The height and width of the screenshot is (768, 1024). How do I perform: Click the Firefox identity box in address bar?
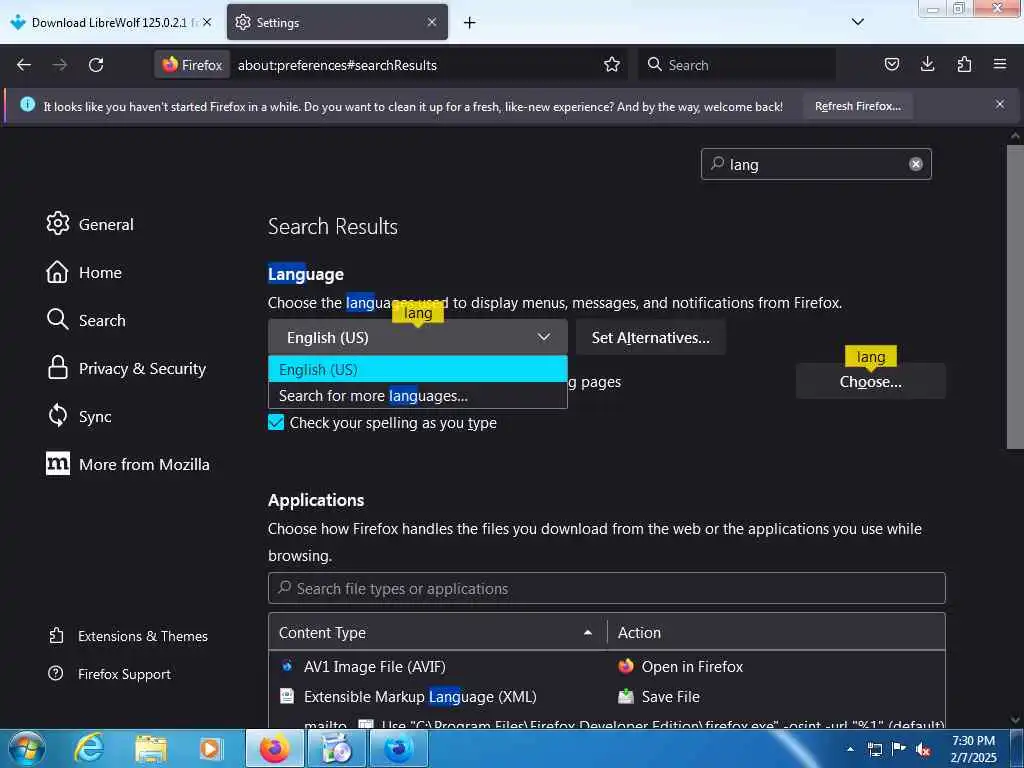pos(192,65)
